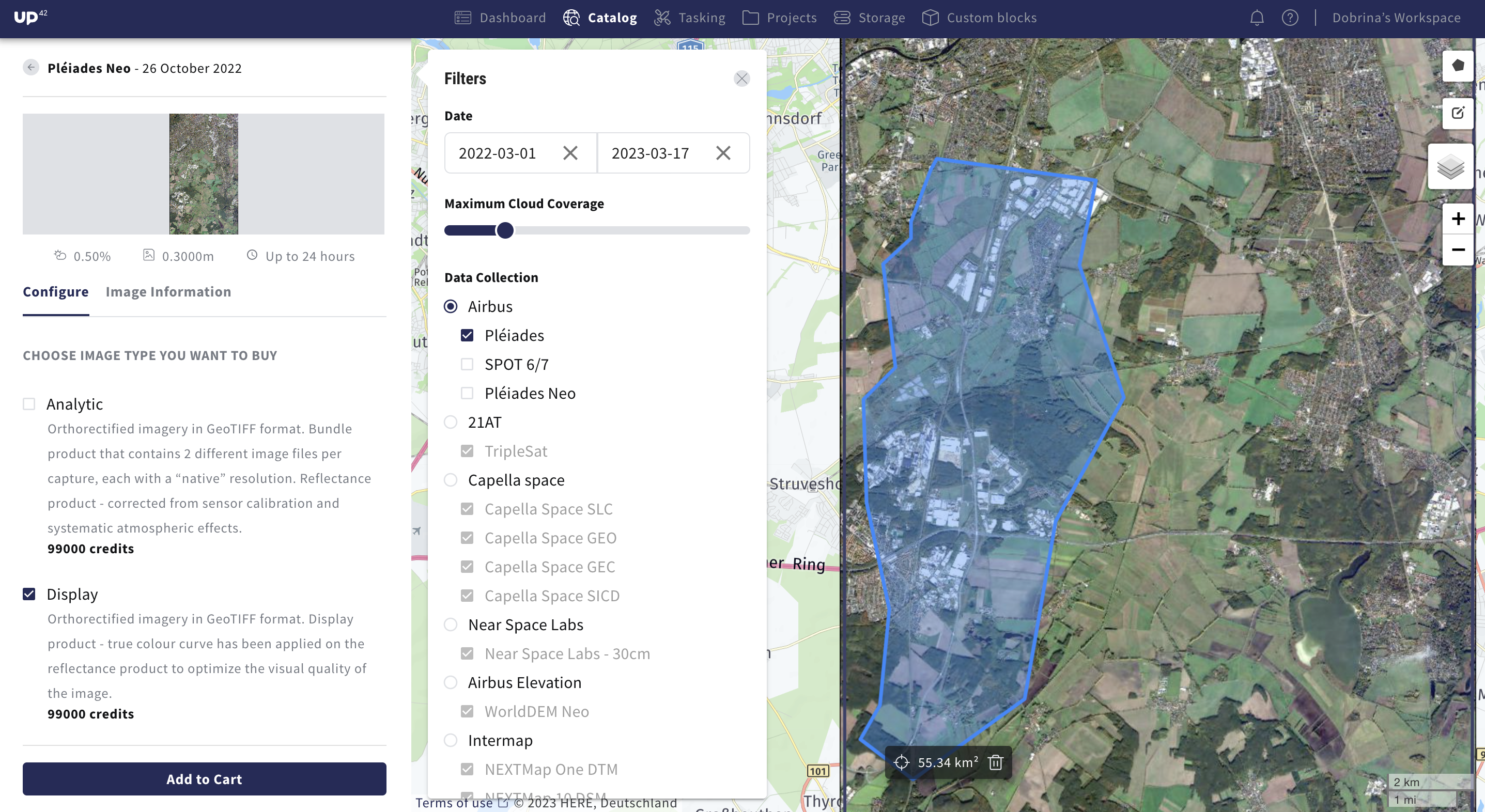This screenshot has height=812, width=1485.
Task: Click the unfilled cloud coverage slider track
Action: (x=632, y=230)
